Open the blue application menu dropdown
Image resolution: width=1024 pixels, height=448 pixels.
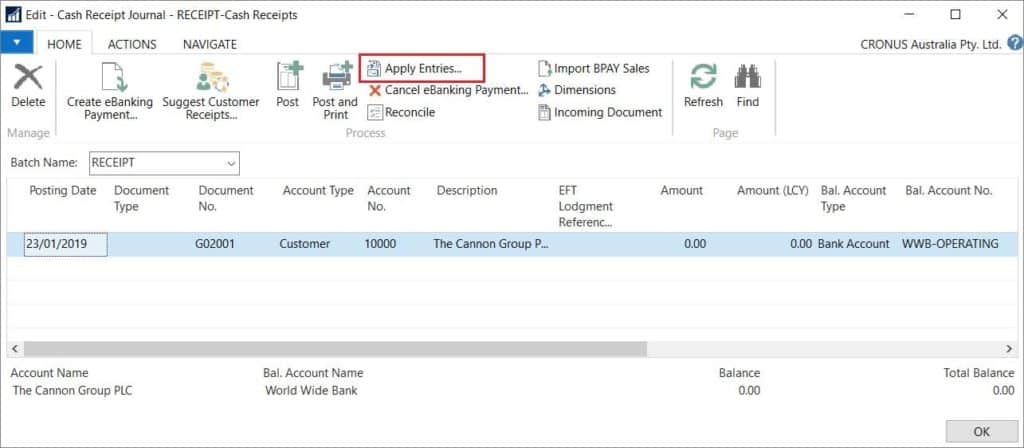point(17,42)
